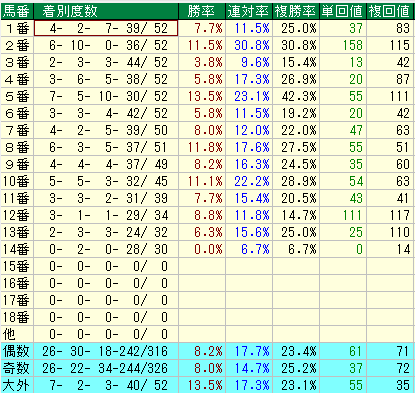Click the 7- 5- 10- 30/ 52 record cell

point(106,96)
